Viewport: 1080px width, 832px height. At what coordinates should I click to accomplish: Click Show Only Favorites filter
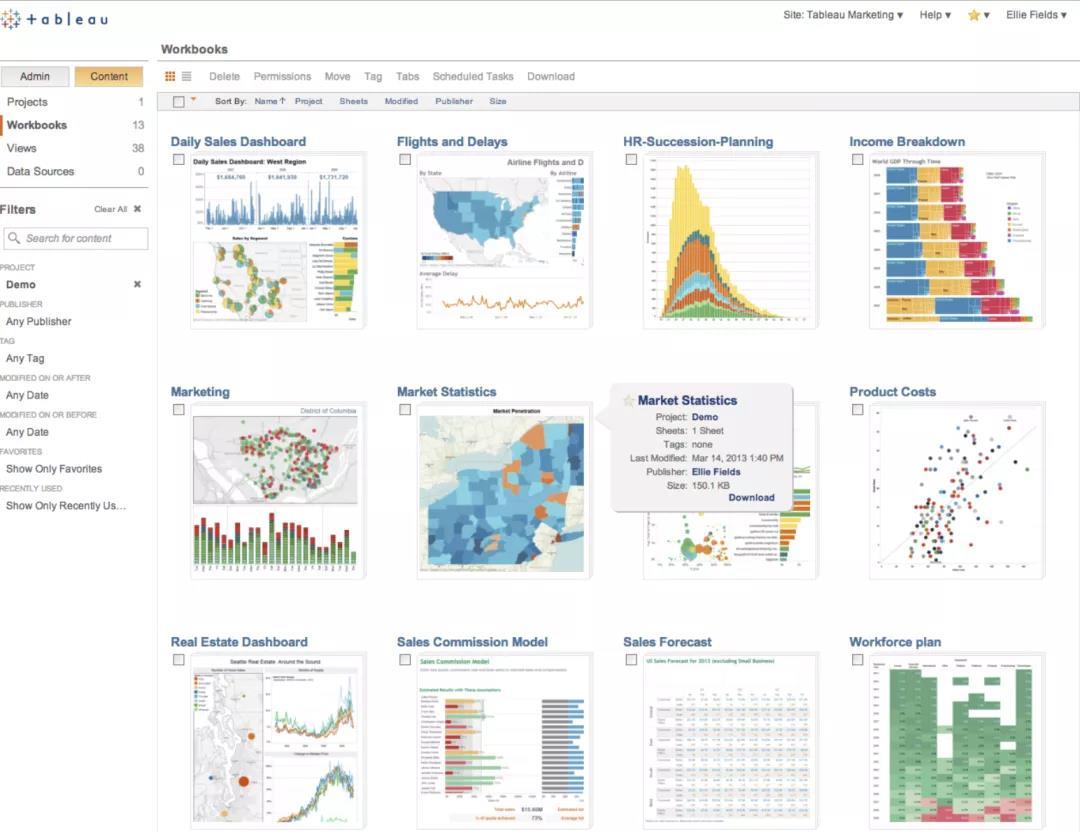click(54, 469)
